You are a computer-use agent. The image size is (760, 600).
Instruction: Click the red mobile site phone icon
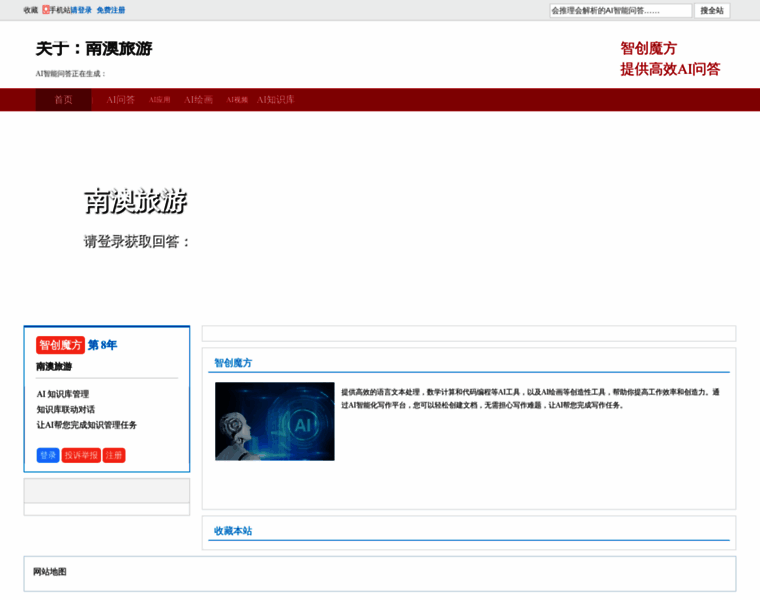click(x=46, y=10)
